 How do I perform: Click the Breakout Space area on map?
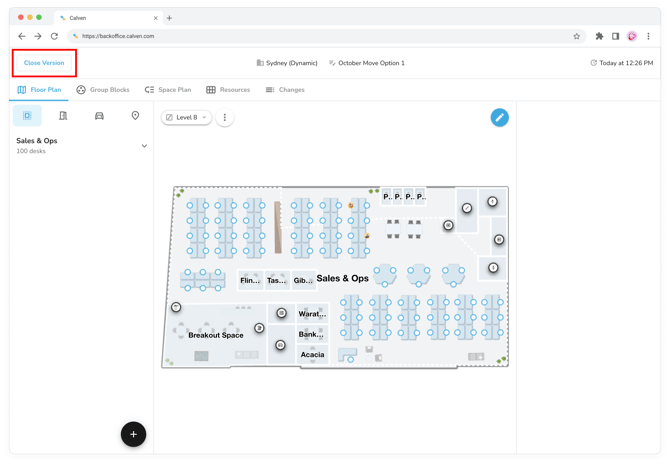pos(216,335)
